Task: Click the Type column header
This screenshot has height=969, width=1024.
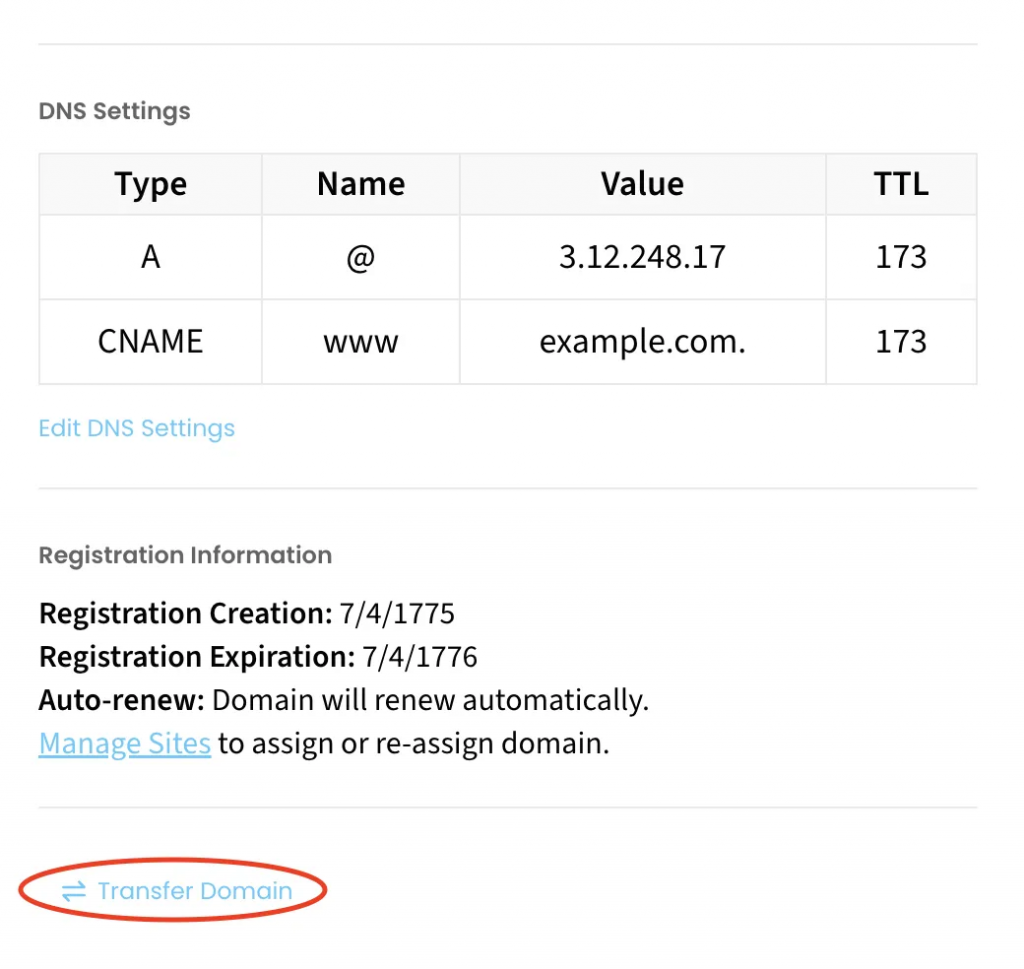Action: point(150,184)
